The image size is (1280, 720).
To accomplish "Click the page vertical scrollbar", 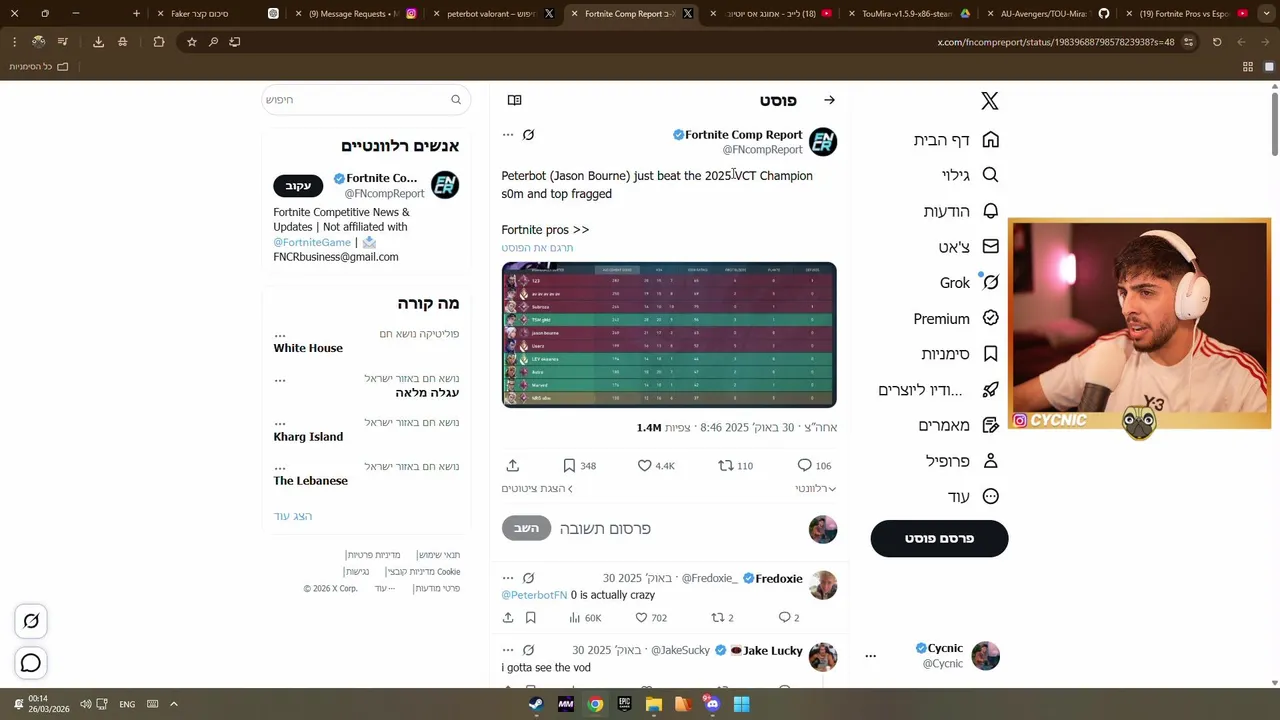I will pyautogui.click(x=1275, y=123).
